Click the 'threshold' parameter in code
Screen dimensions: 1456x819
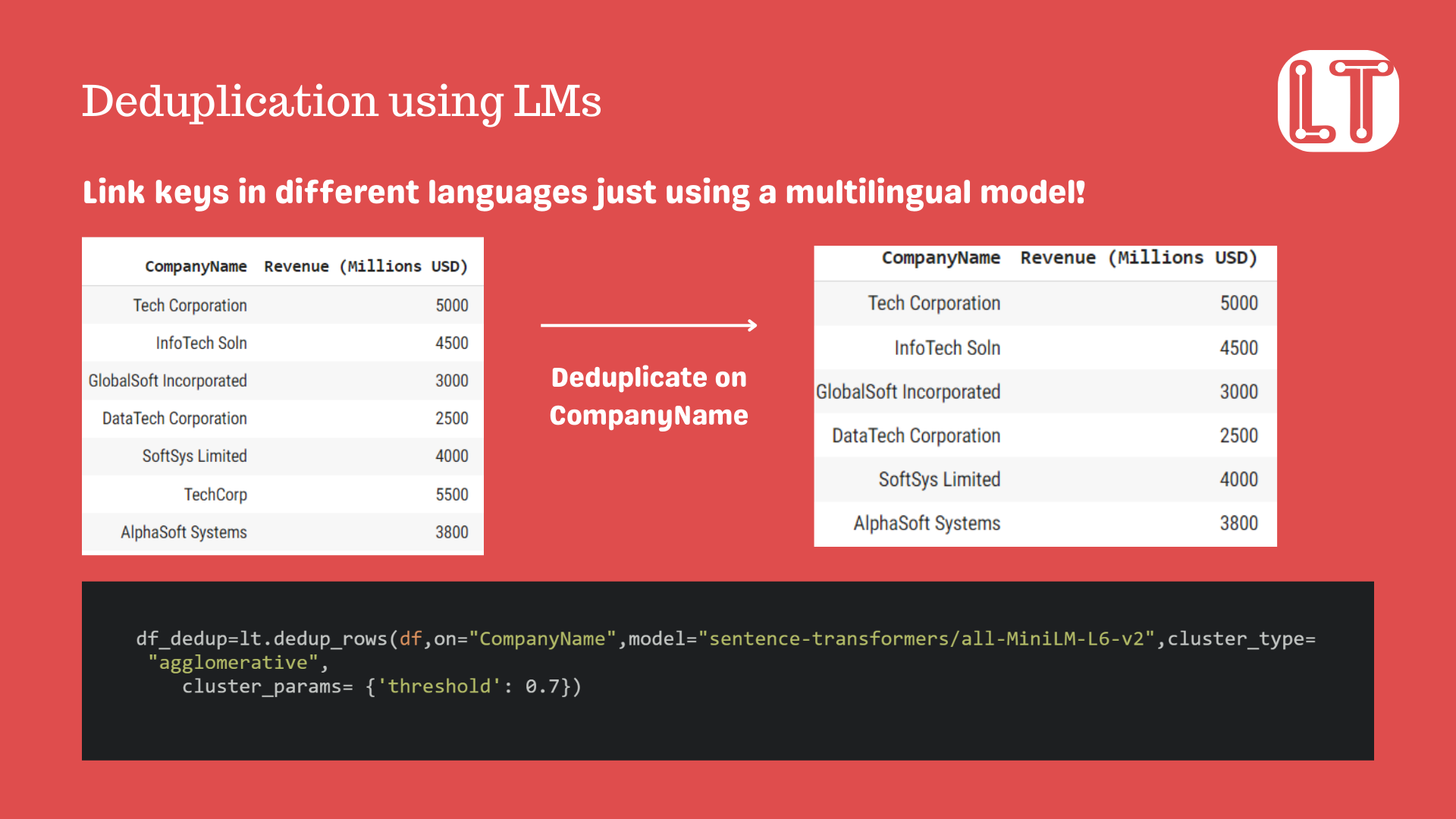pyautogui.click(x=439, y=686)
